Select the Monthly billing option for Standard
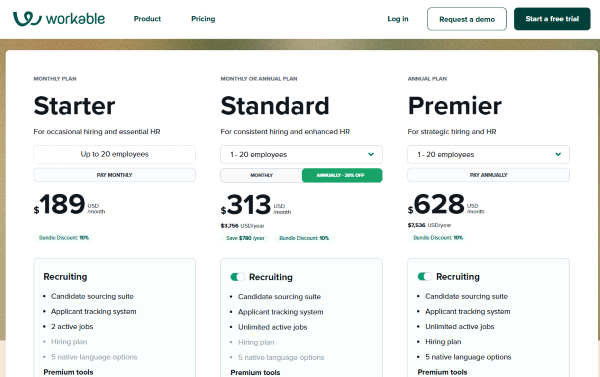The height and width of the screenshot is (377, 600). [261, 175]
